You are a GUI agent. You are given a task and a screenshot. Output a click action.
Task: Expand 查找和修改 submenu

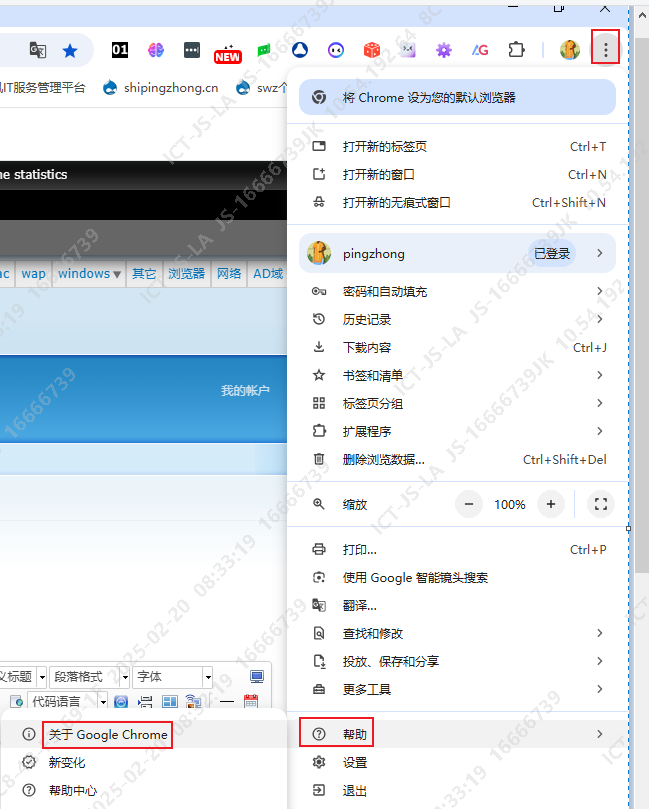point(457,633)
